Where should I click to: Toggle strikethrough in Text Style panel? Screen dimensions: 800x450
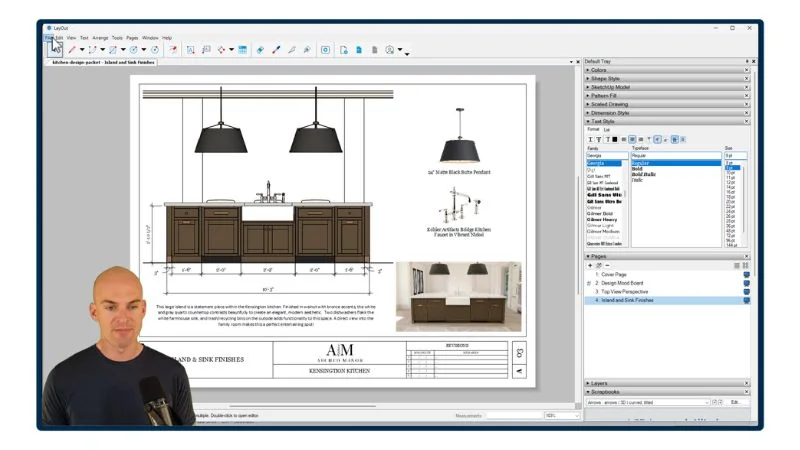click(x=599, y=139)
